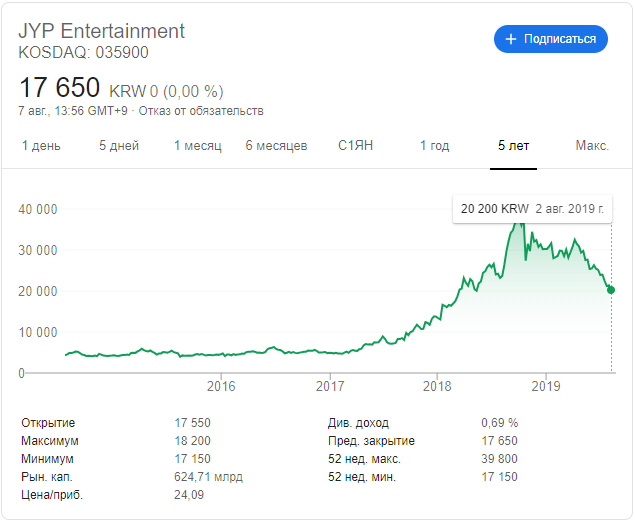Click the KOSDAQ: 035900 ticker text
Image resolution: width=635 pixels, height=523 pixels.
84,52
